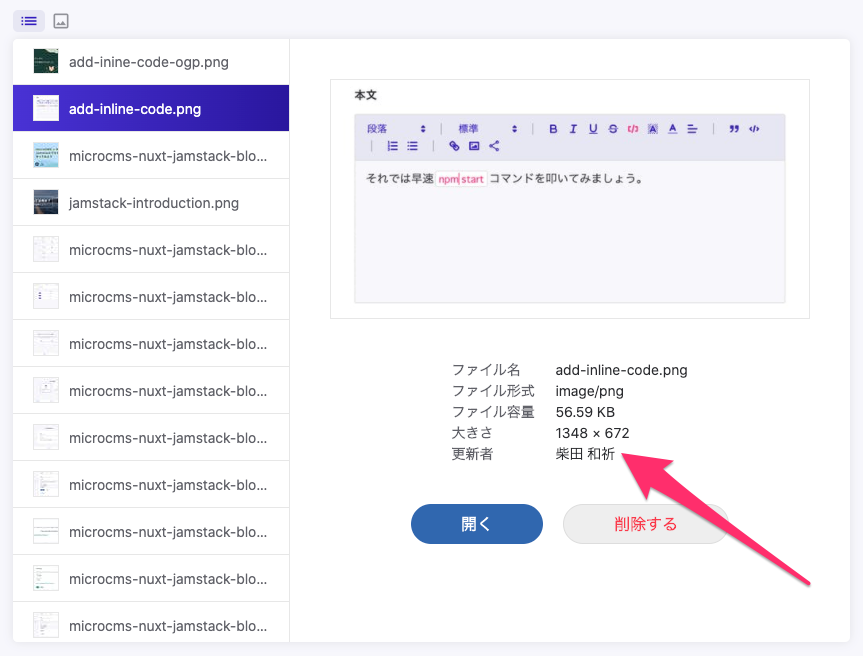Image resolution: width=863 pixels, height=656 pixels.
Task: Open the 標準 font size dropdown
Action: [487, 129]
